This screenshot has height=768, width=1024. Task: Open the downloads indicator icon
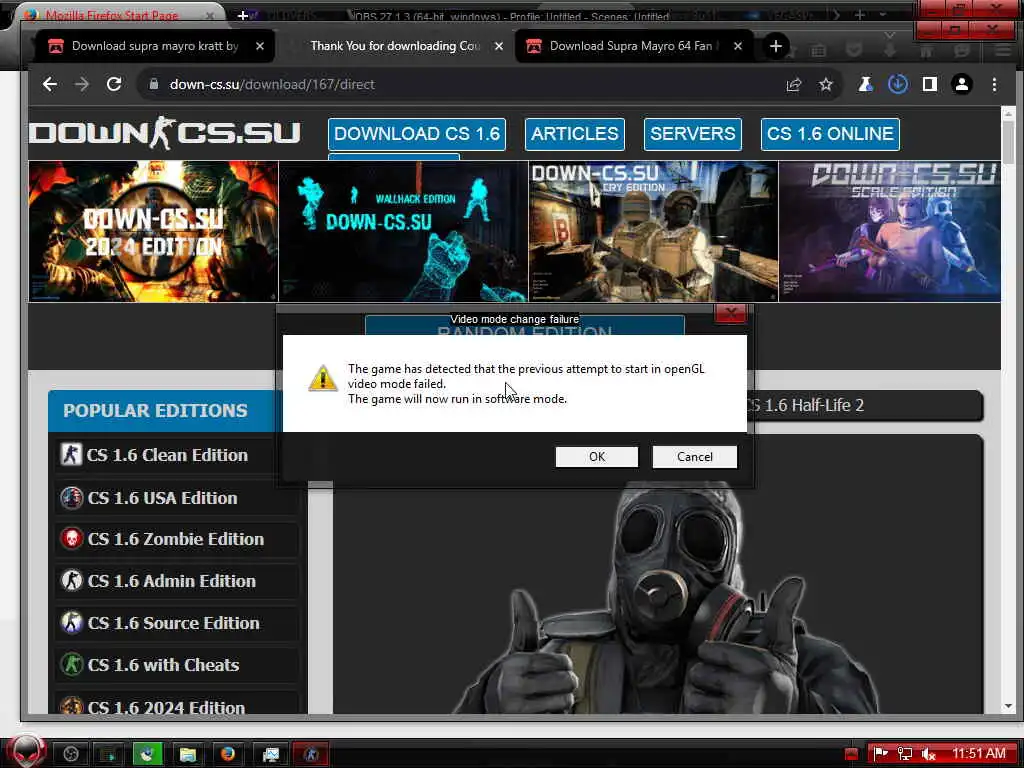tap(898, 84)
